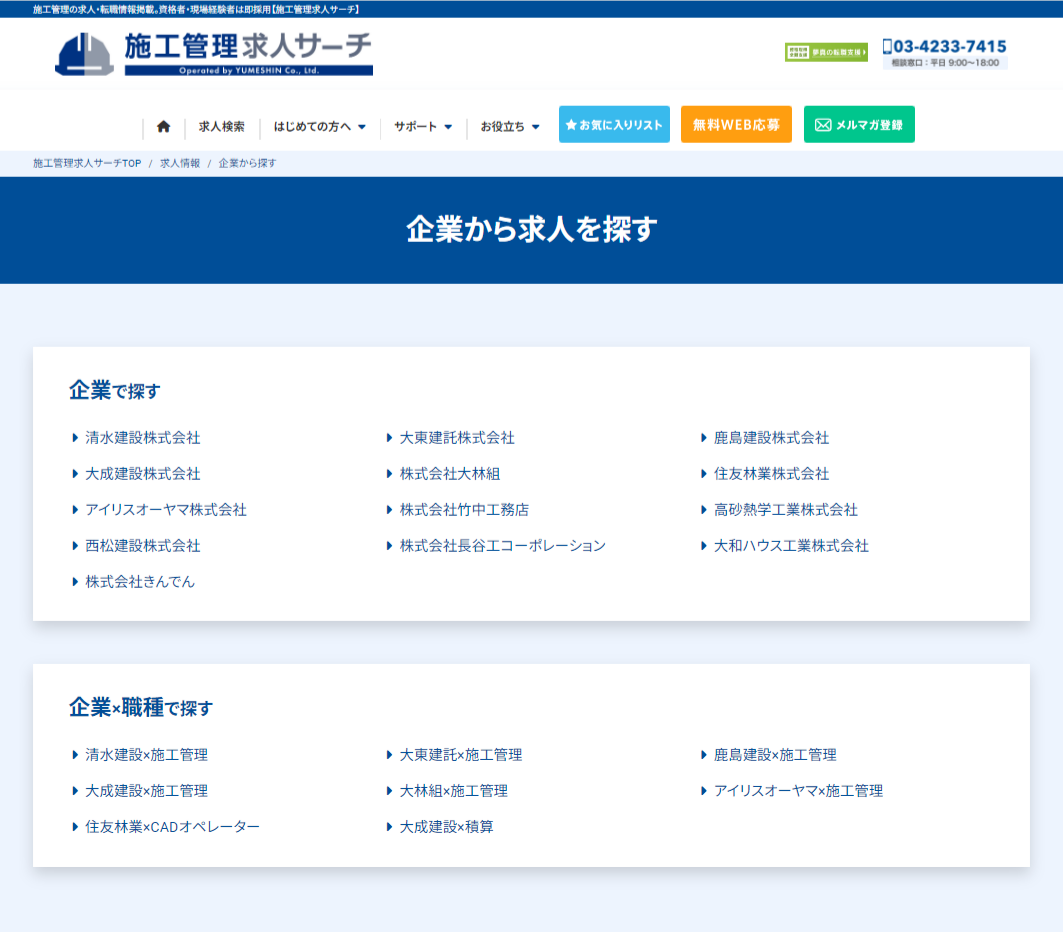Open 高砂熱学工業株式会社 company link
This screenshot has width=1063, height=932.
click(x=786, y=510)
